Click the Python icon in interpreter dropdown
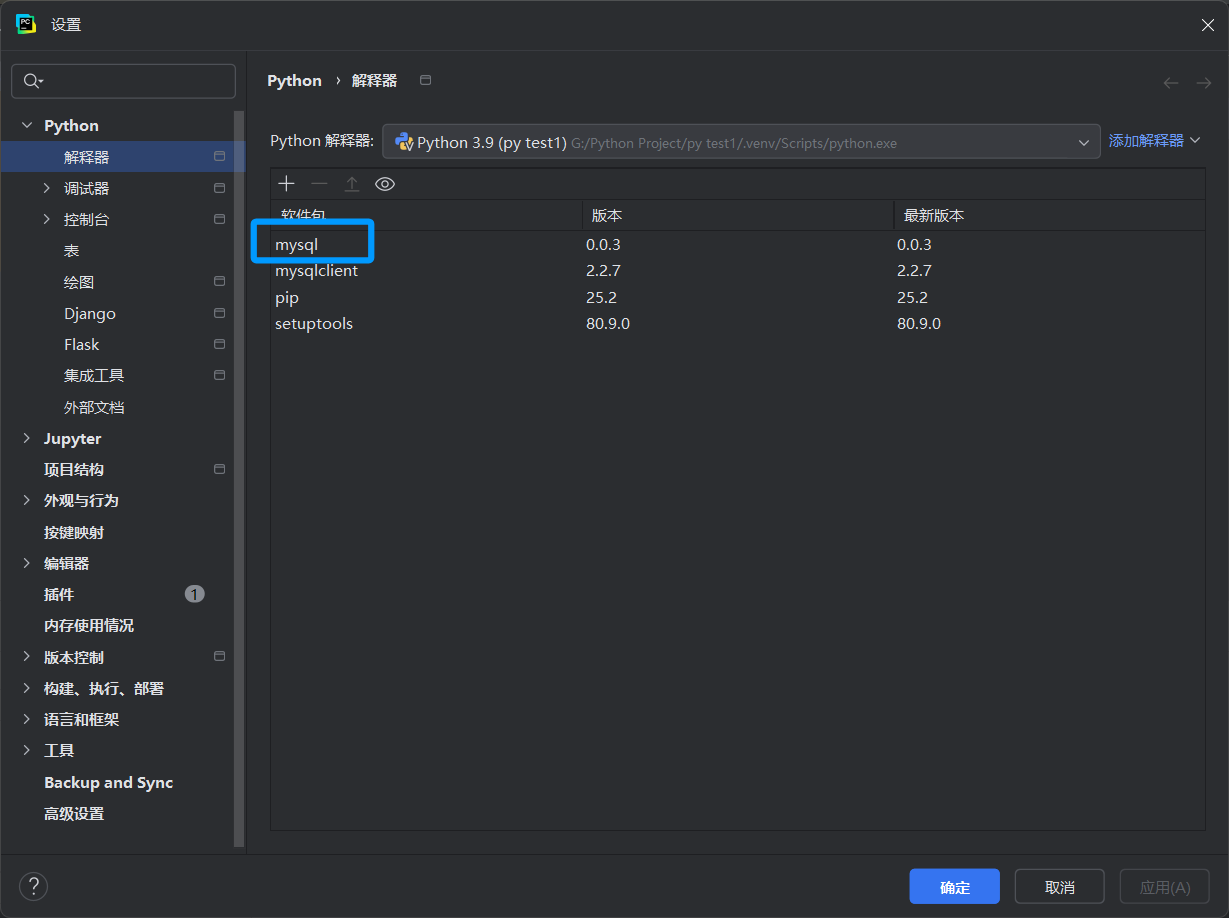1229x918 pixels. tap(404, 142)
